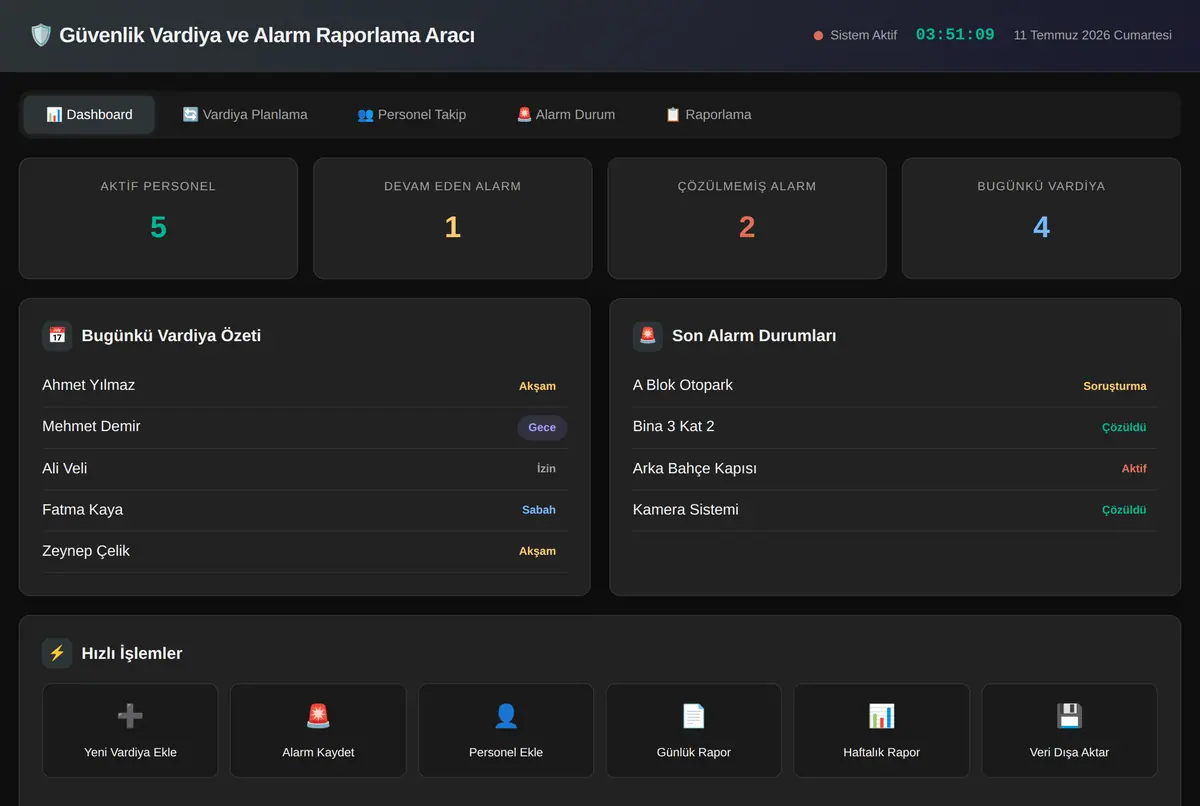Generate the Günlük Rapor
Image resolution: width=1200 pixels, height=806 pixels.
click(694, 730)
